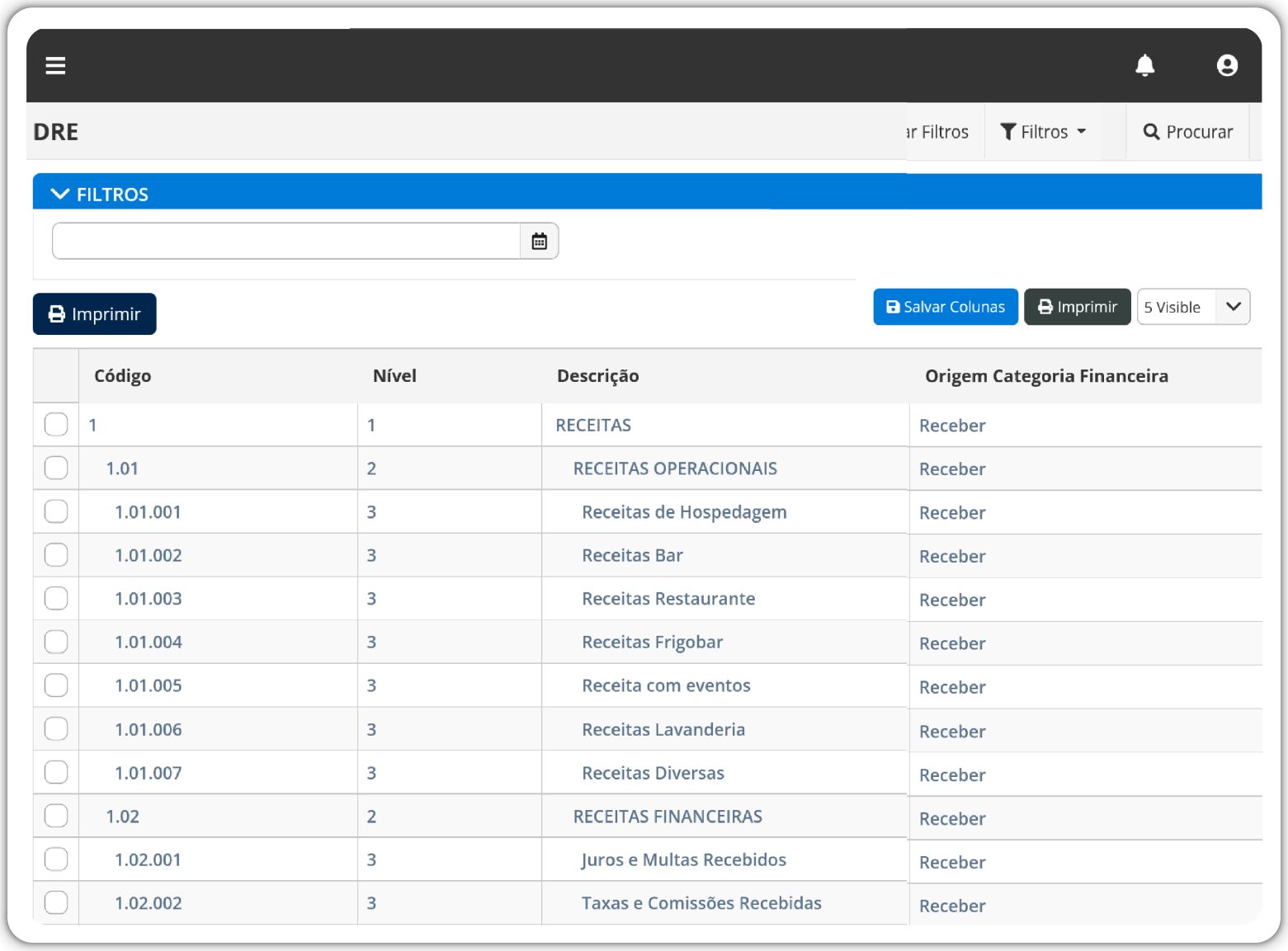Focus the date filter input field

click(x=286, y=241)
